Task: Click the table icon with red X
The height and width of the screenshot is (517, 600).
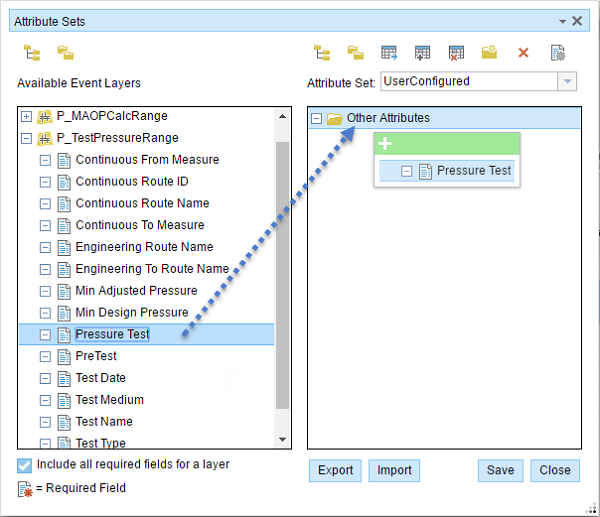Action: click(456, 53)
